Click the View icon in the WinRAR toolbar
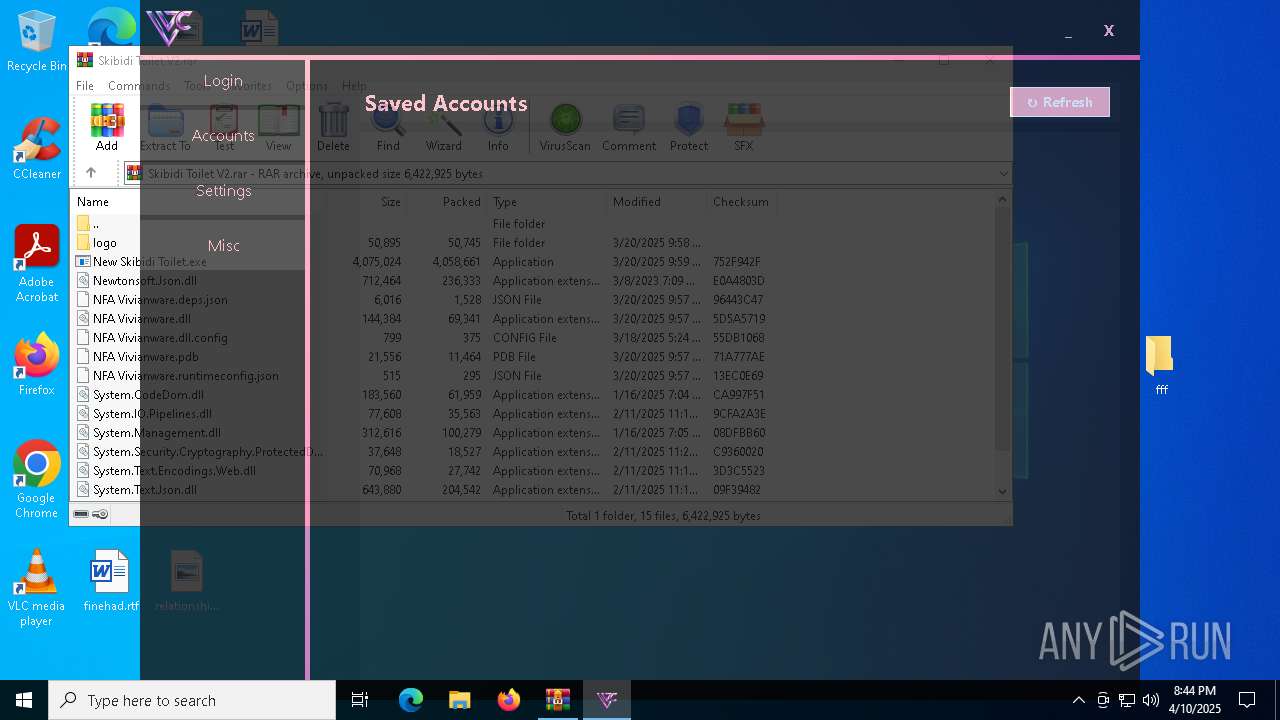Viewport: 1280px width, 720px height. (x=278, y=127)
